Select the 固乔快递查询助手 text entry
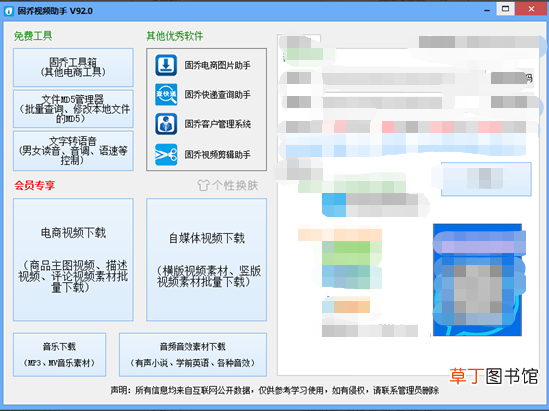Image resolution: width=549 pixels, height=411 pixels. click(217, 95)
